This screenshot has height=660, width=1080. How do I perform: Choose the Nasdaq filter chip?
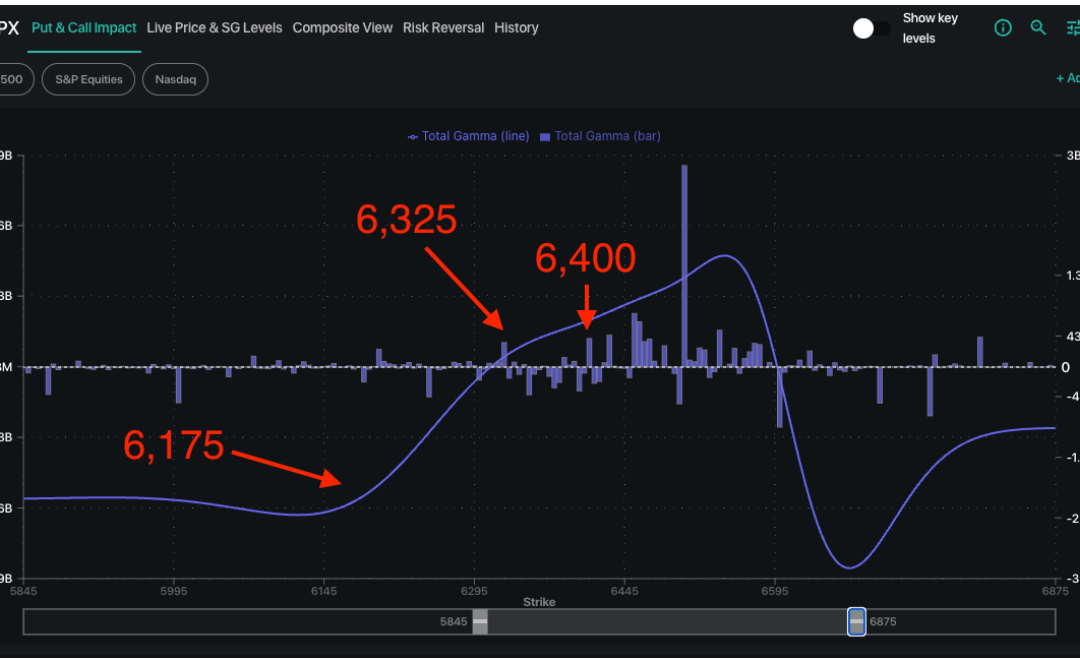pyautogui.click(x=175, y=79)
